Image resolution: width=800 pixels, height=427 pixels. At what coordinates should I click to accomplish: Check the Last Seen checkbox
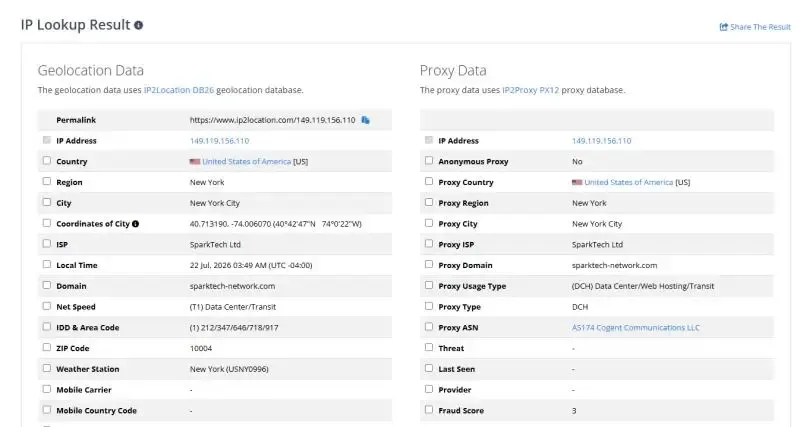[x=429, y=368]
